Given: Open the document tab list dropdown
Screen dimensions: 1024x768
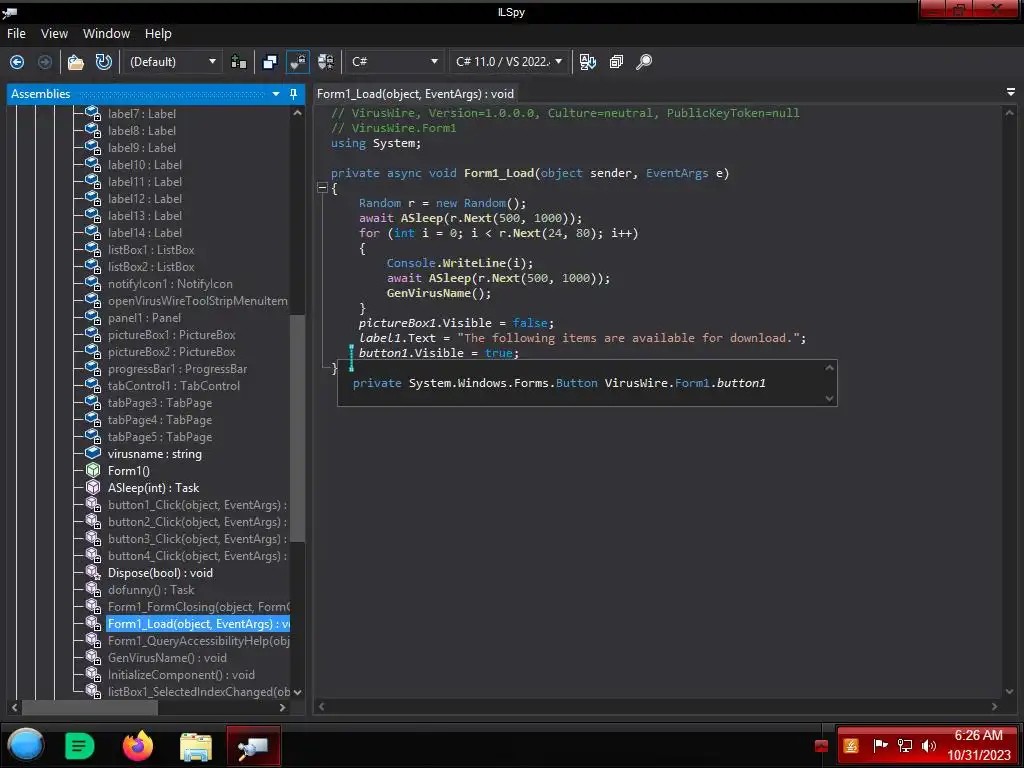Looking at the screenshot, I should 1011,93.
